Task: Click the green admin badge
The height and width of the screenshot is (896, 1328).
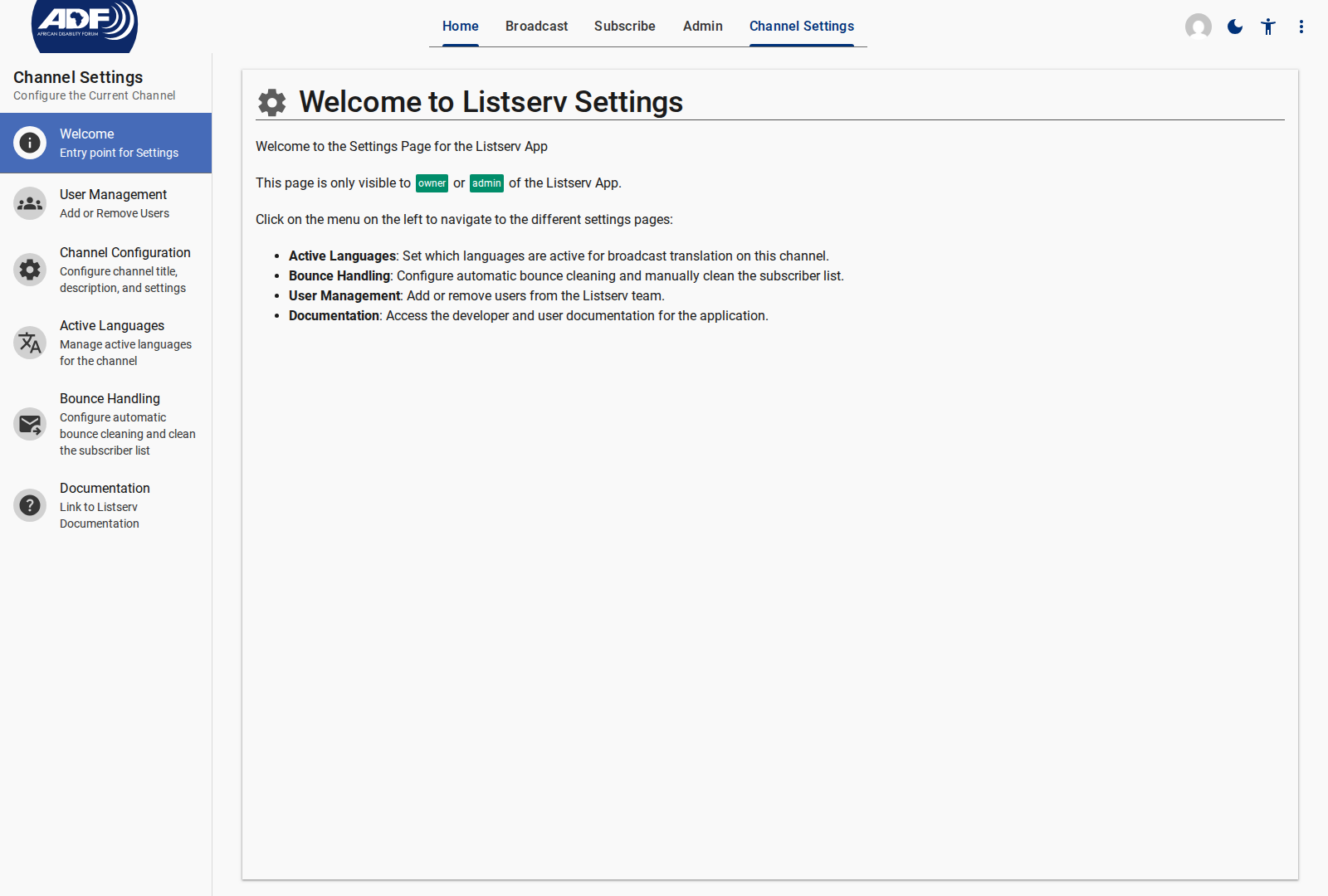Action: point(486,183)
